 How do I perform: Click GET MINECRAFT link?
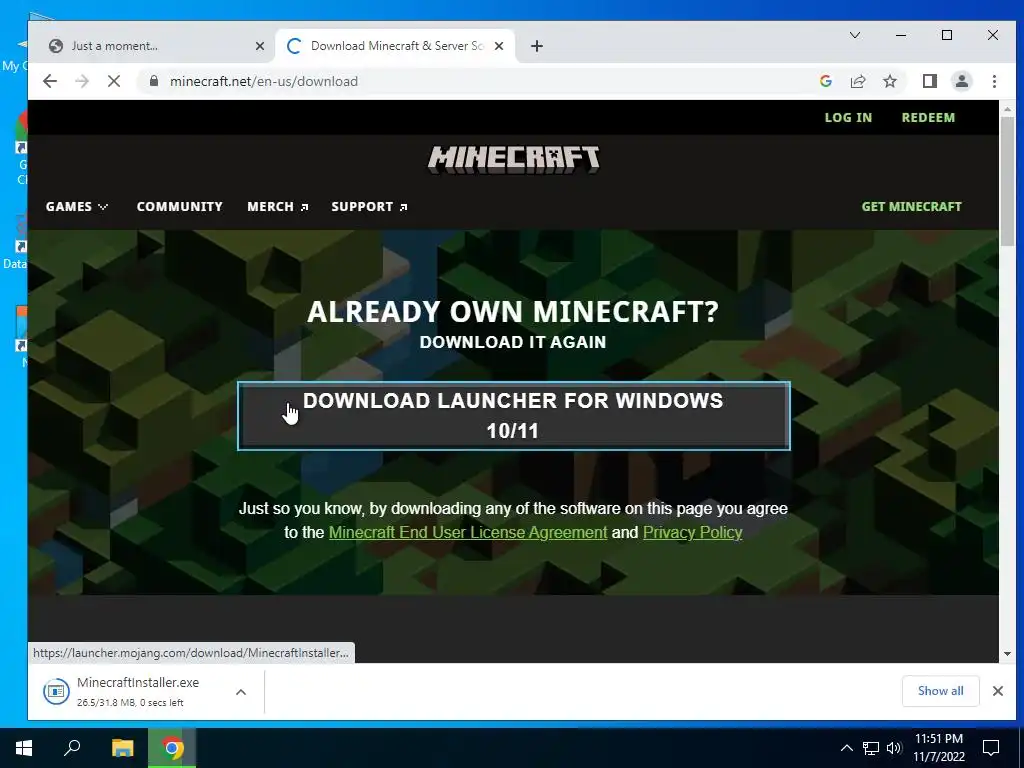[911, 206]
